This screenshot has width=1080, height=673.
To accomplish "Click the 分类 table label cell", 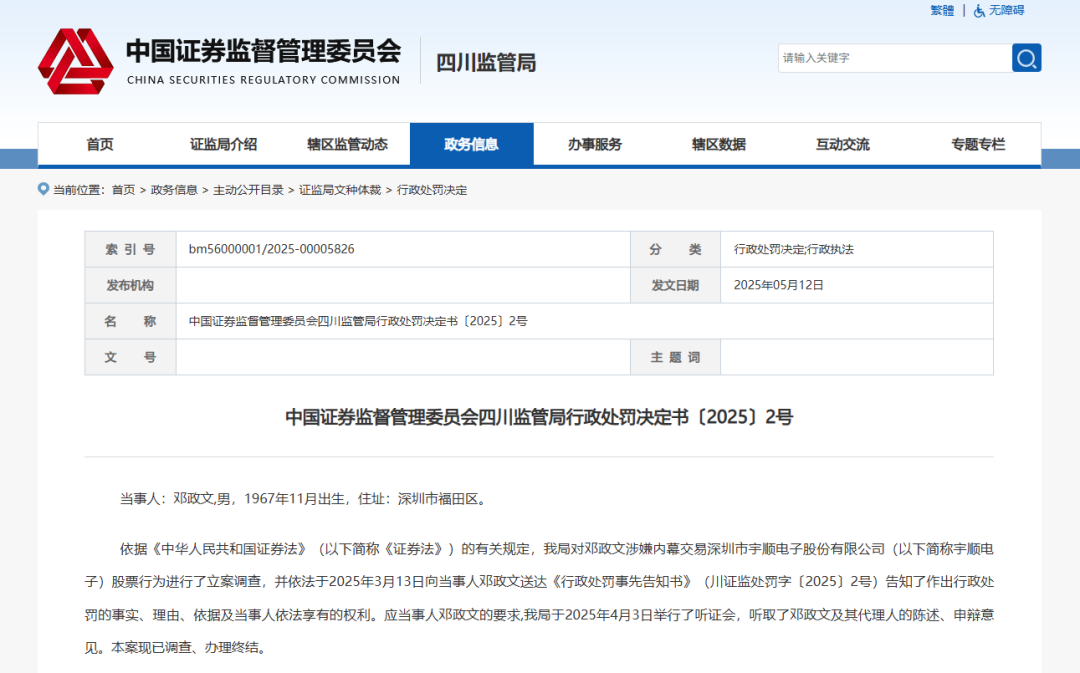I will [x=675, y=249].
